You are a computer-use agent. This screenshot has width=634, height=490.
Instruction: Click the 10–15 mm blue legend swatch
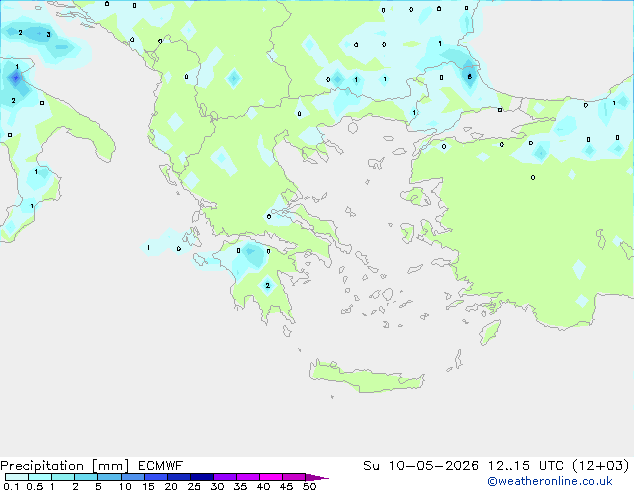point(133,477)
